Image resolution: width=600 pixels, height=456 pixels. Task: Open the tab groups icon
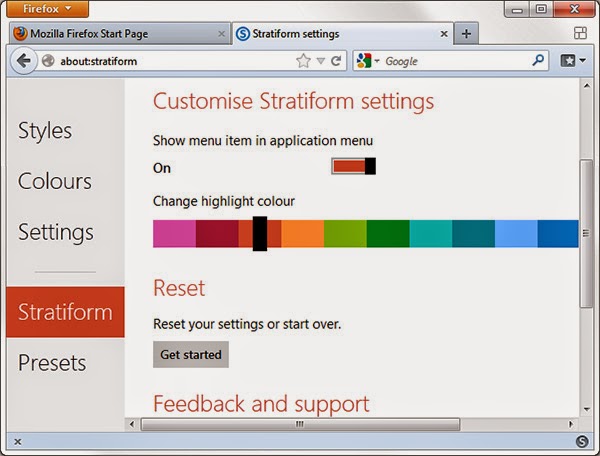[580, 33]
